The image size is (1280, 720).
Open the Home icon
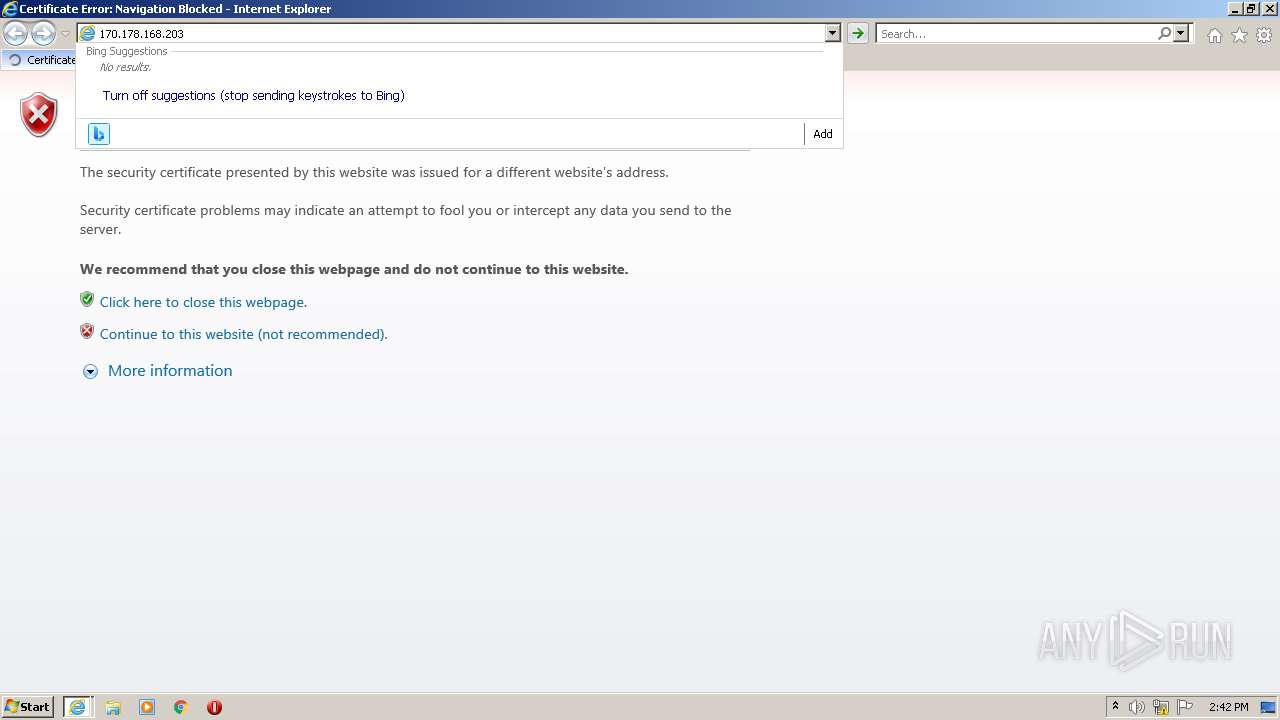(1214, 35)
